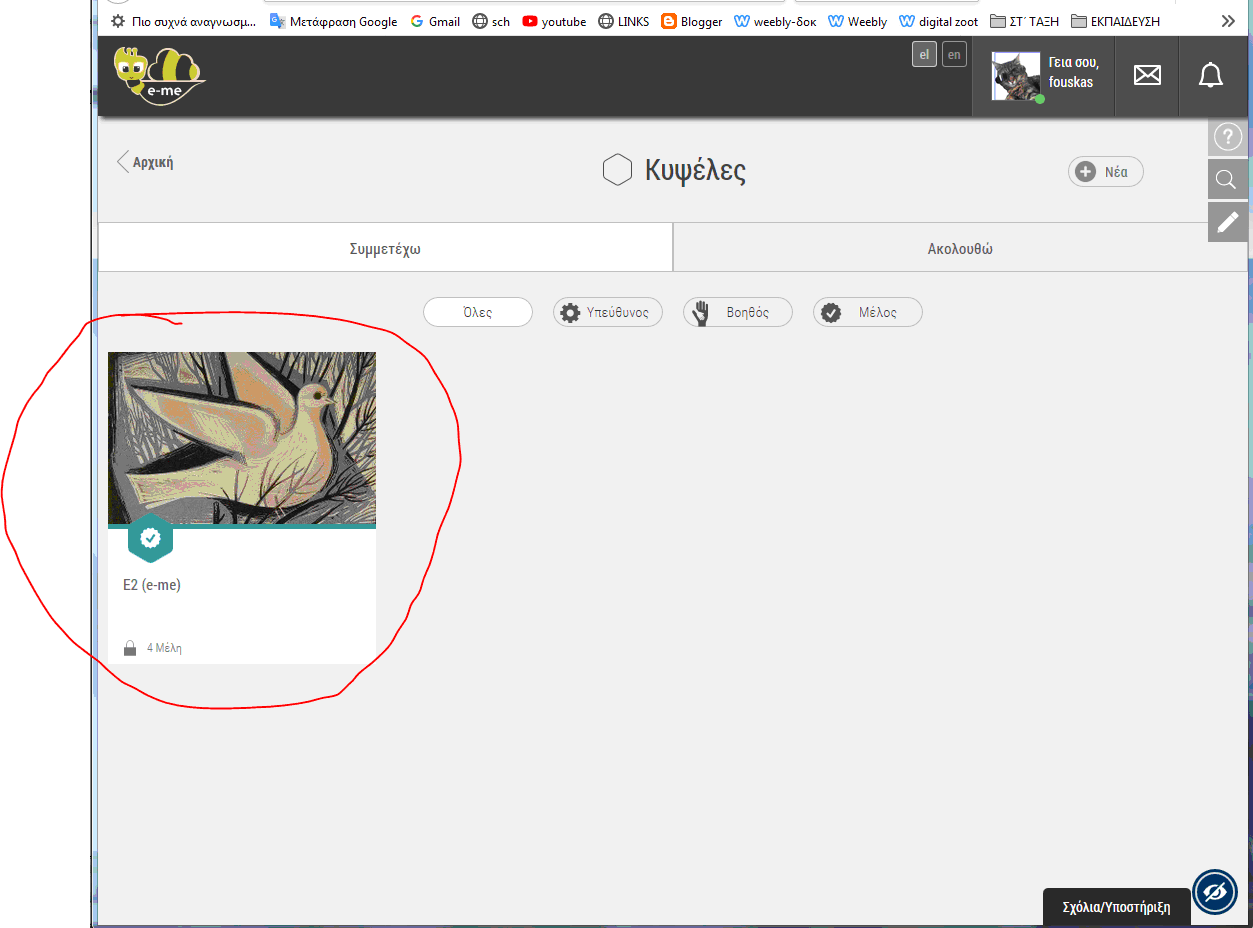Image resolution: width=1253 pixels, height=928 pixels.
Task: Click the Γεια σου, fouskas greeting
Action: coord(1074,72)
